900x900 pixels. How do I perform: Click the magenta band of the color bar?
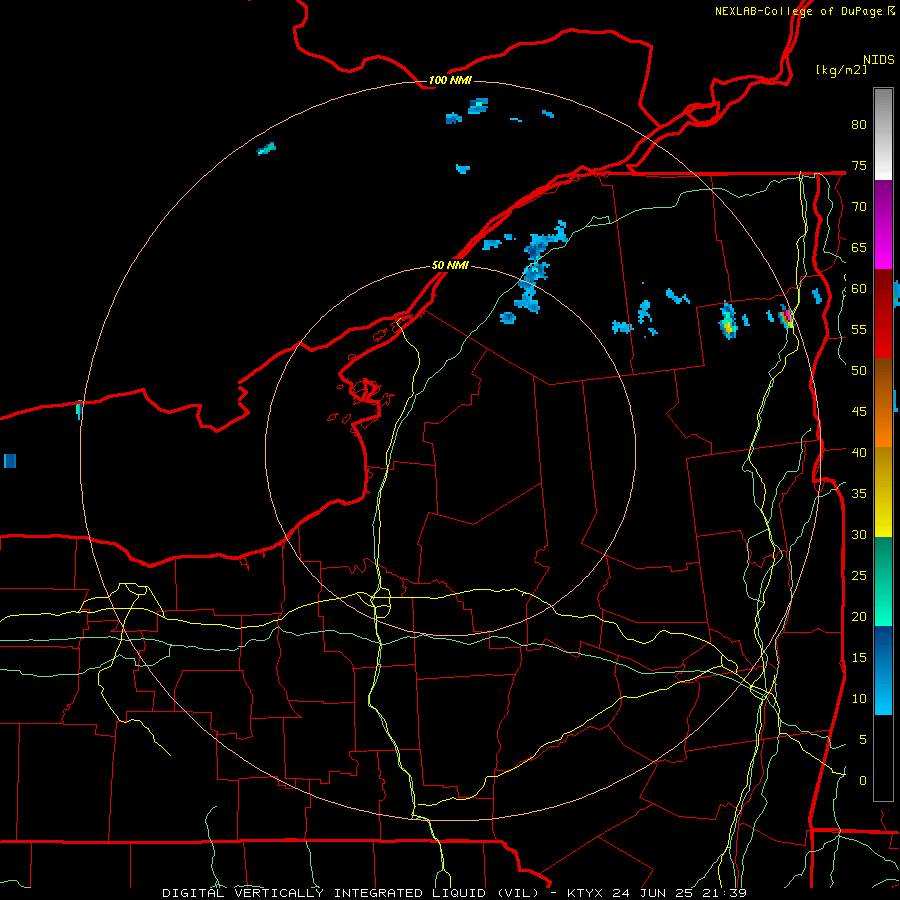[x=883, y=225]
